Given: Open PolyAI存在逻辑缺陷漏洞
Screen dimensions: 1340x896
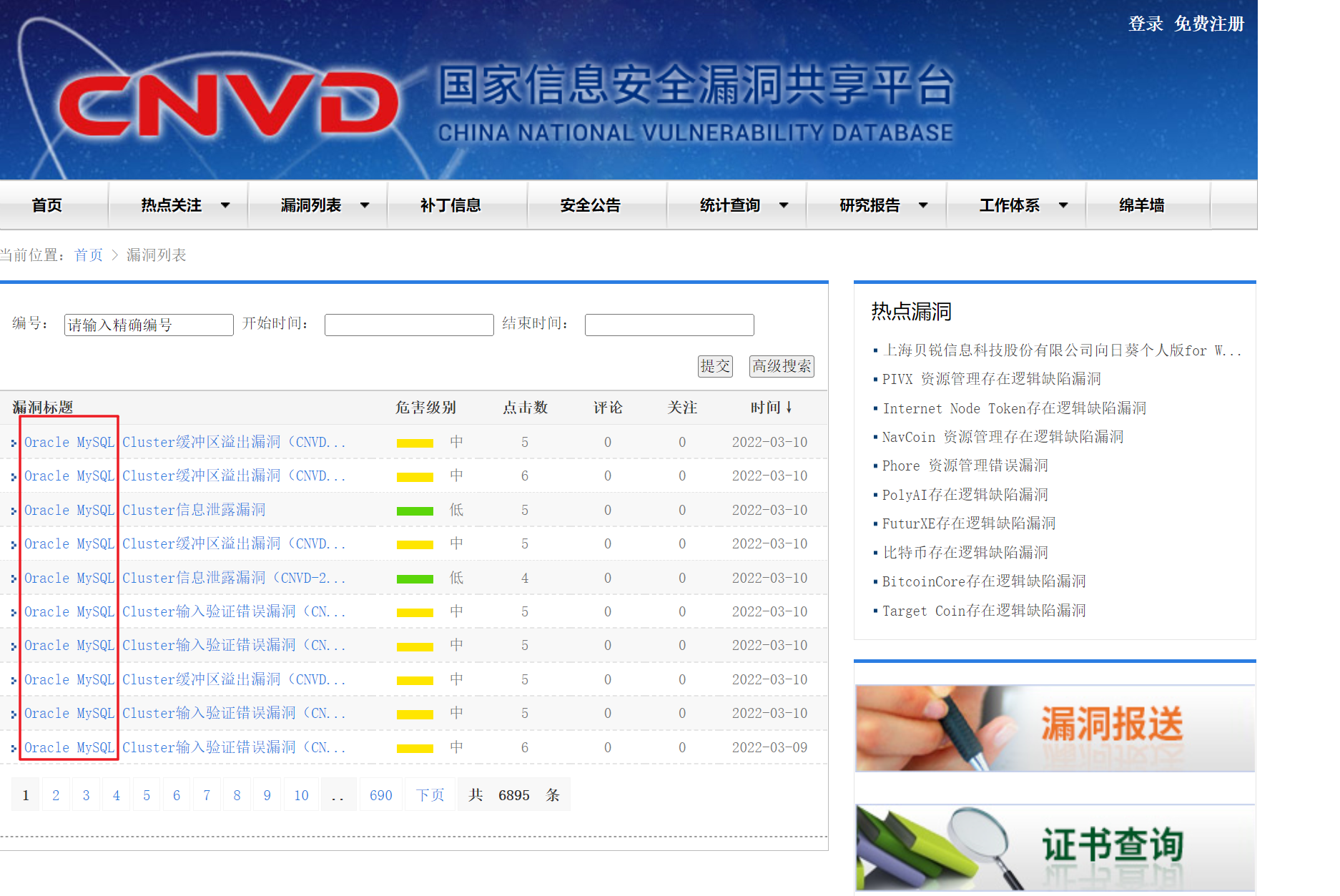Looking at the screenshot, I should (x=965, y=495).
